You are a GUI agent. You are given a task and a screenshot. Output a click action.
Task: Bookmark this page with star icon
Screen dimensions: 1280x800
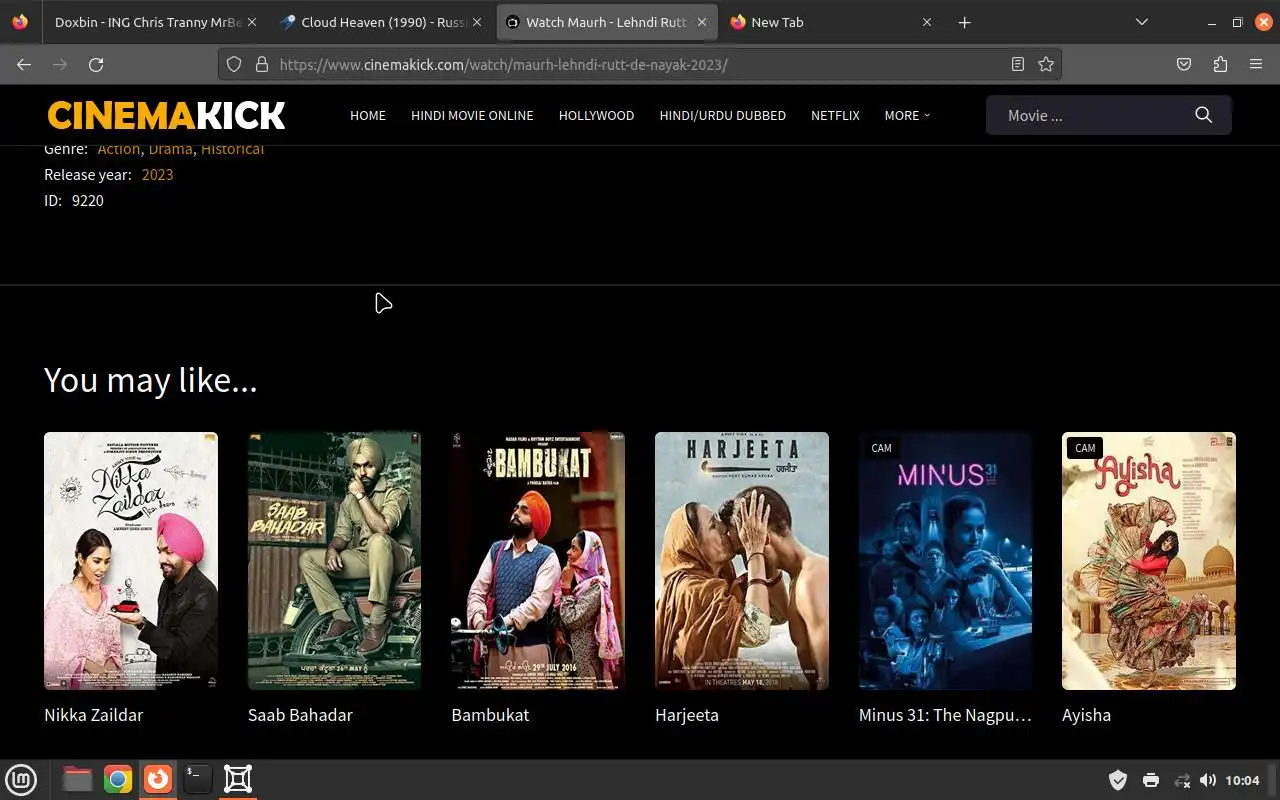(x=1046, y=64)
